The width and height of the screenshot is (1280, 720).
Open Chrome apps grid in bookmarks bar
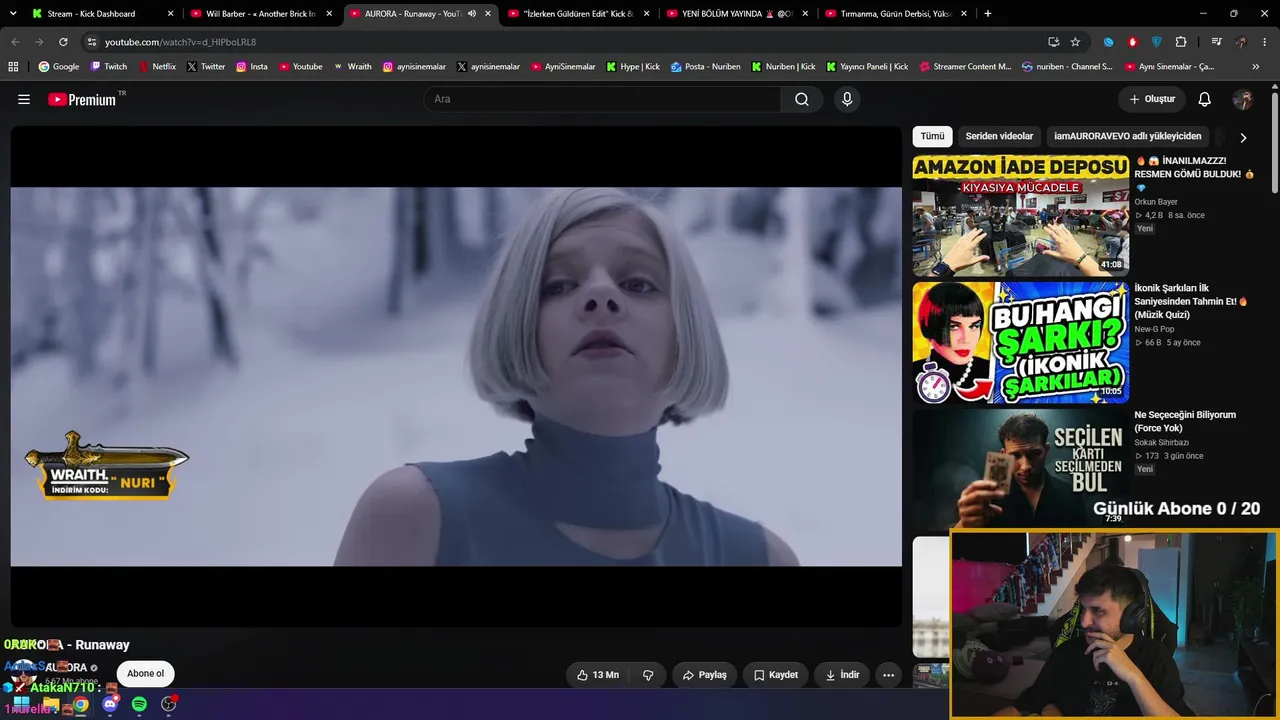[13, 67]
